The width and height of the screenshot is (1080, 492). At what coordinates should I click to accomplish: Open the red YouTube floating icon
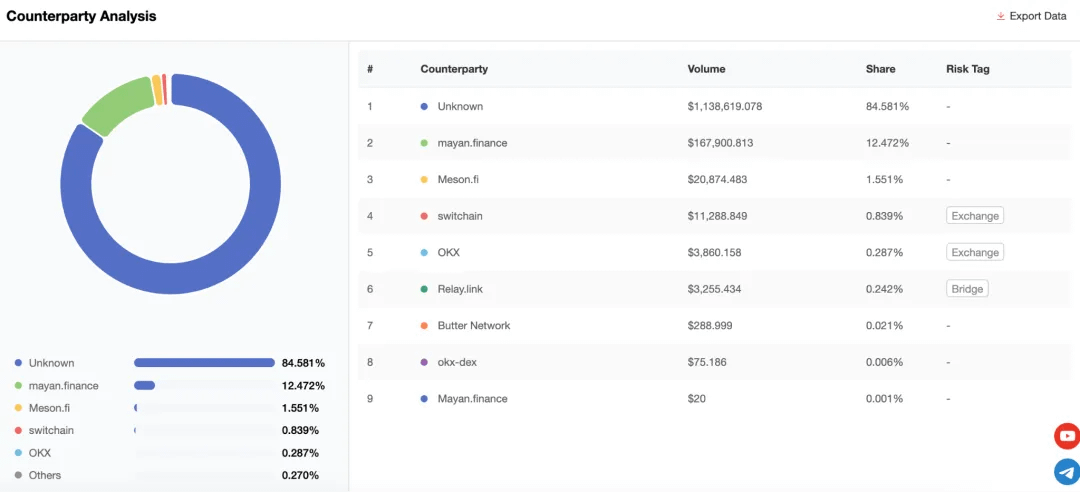pyautogui.click(x=1067, y=436)
